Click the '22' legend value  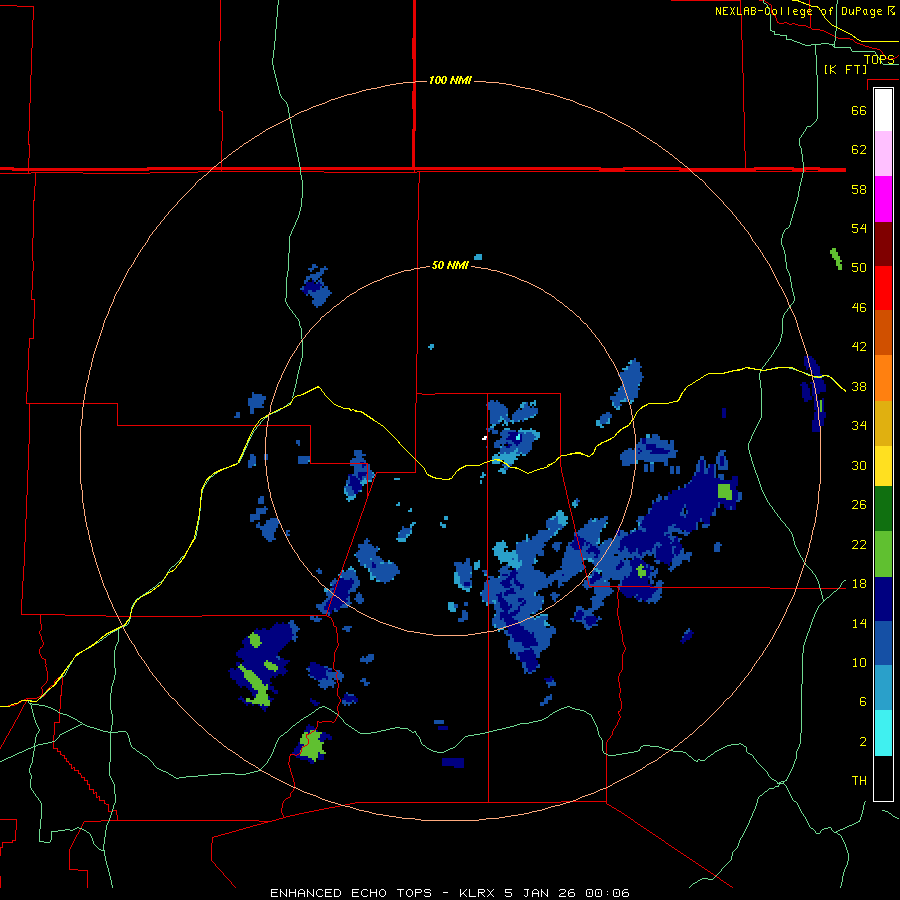[x=859, y=545]
